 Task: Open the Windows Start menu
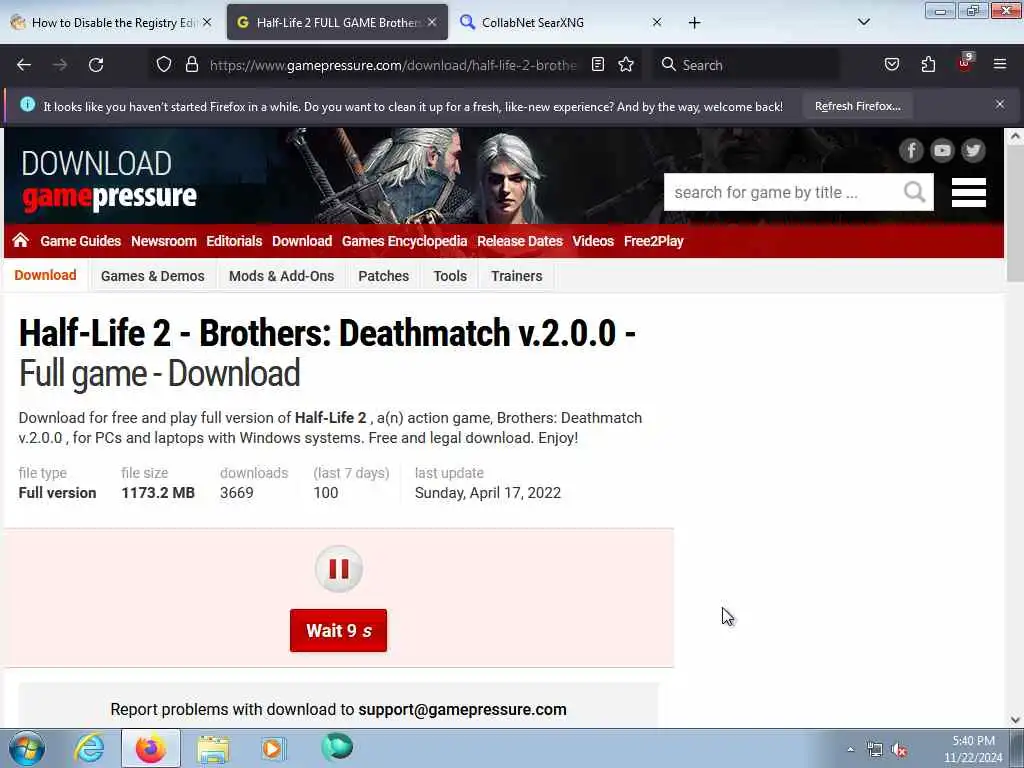(27, 748)
